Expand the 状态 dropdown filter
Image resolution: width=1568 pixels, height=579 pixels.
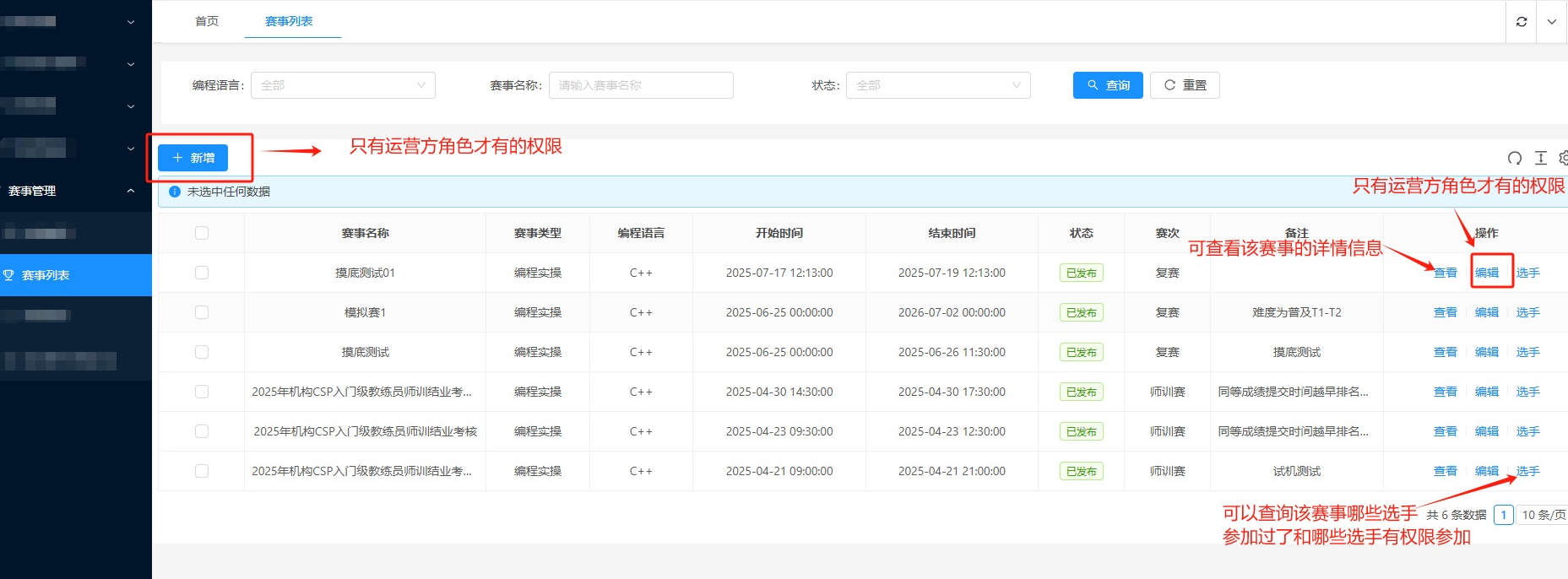coord(937,85)
